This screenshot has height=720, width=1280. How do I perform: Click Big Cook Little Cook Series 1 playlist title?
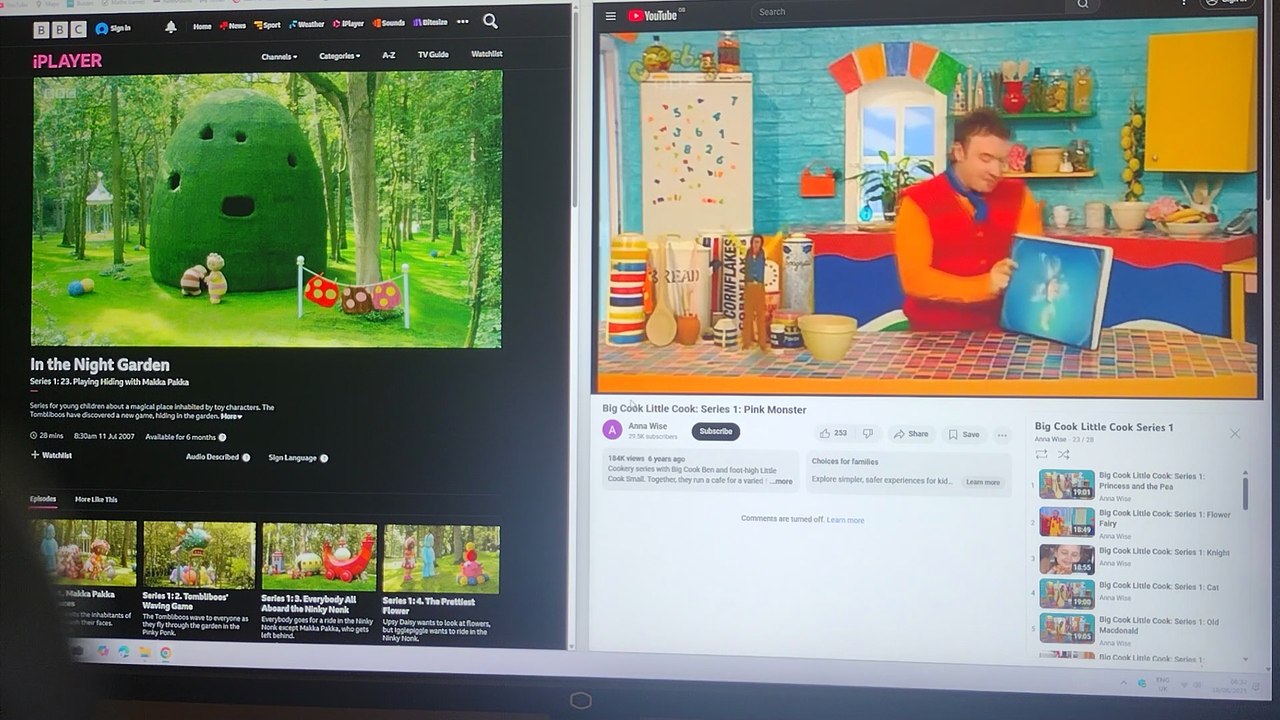(x=1104, y=427)
